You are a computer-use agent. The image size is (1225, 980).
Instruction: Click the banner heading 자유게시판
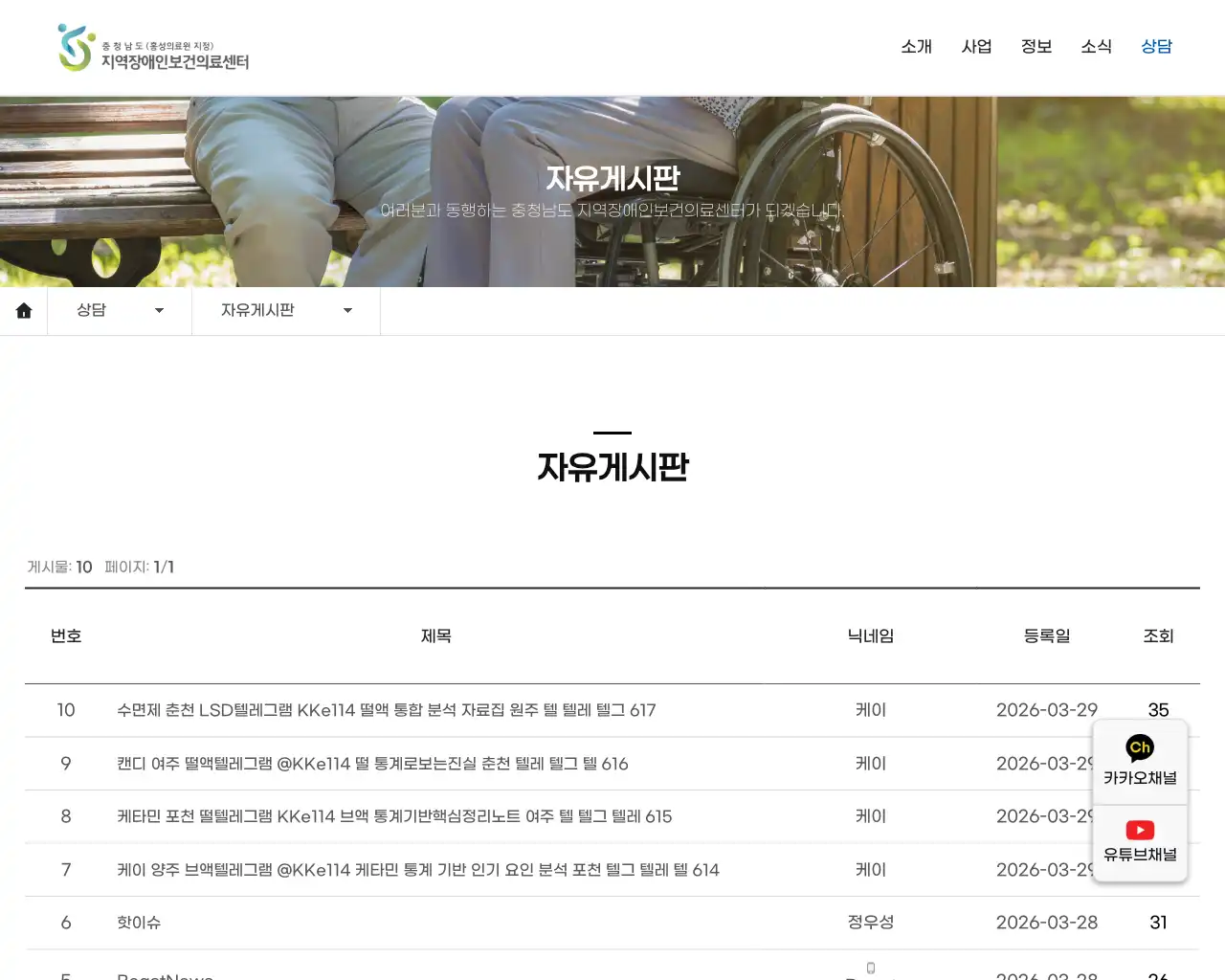(612, 178)
